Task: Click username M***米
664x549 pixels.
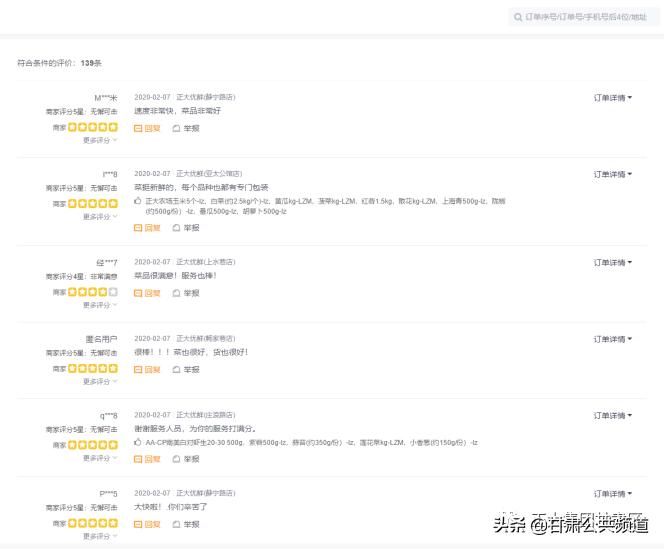Action: [x=106, y=98]
